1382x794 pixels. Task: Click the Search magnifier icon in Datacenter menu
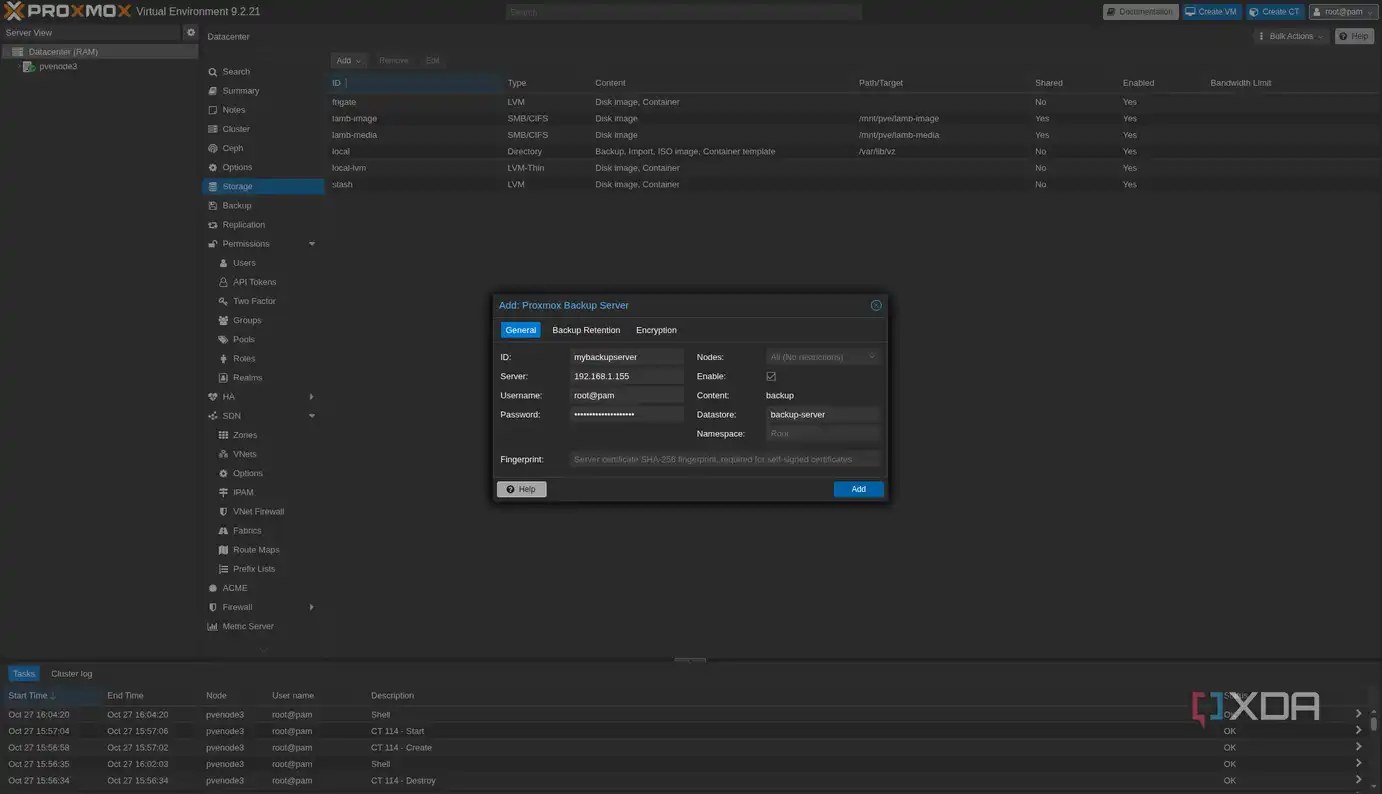click(213, 72)
